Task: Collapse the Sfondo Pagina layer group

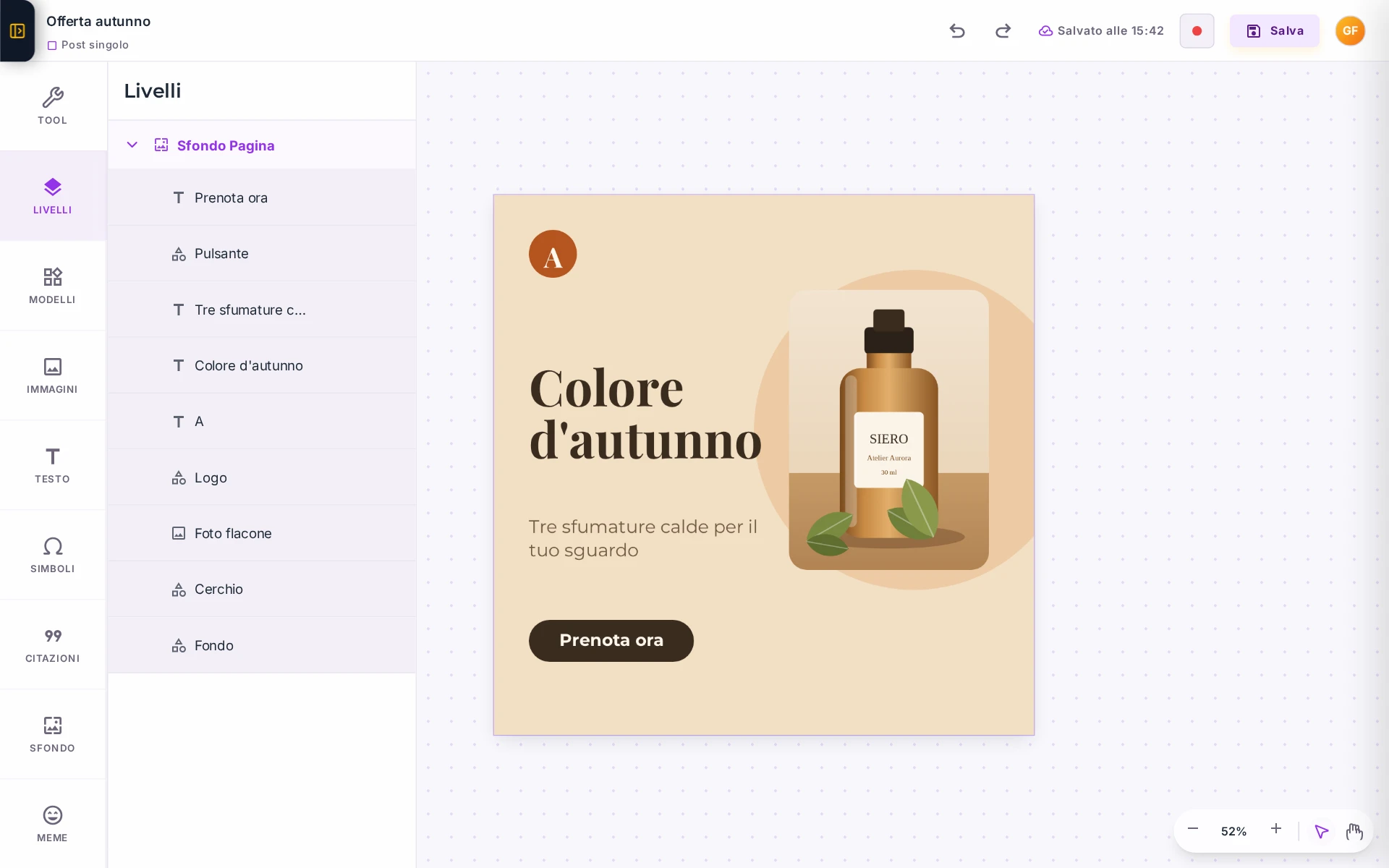Action: (132, 145)
